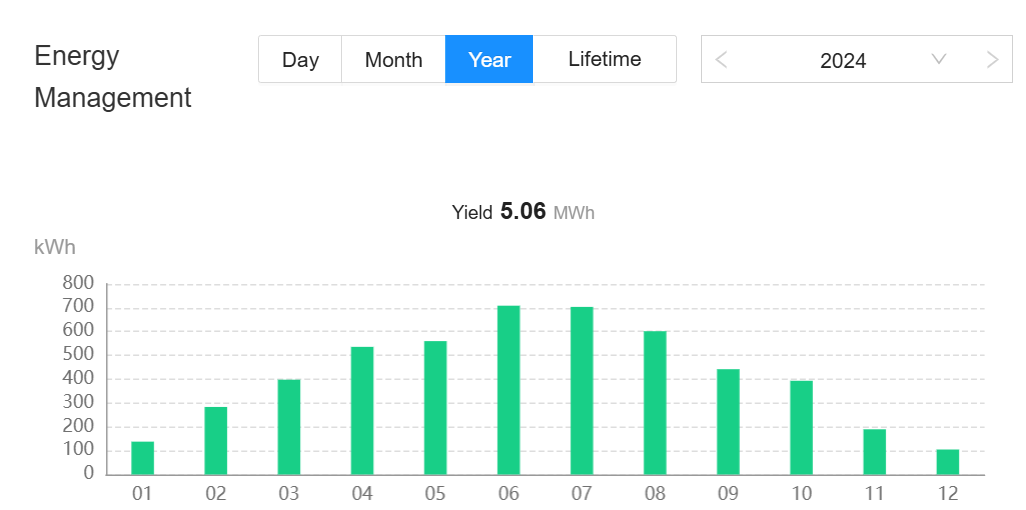Screen dimensions: 1026x510
Task: Click the August bar in chart
Action: (655, 403)
